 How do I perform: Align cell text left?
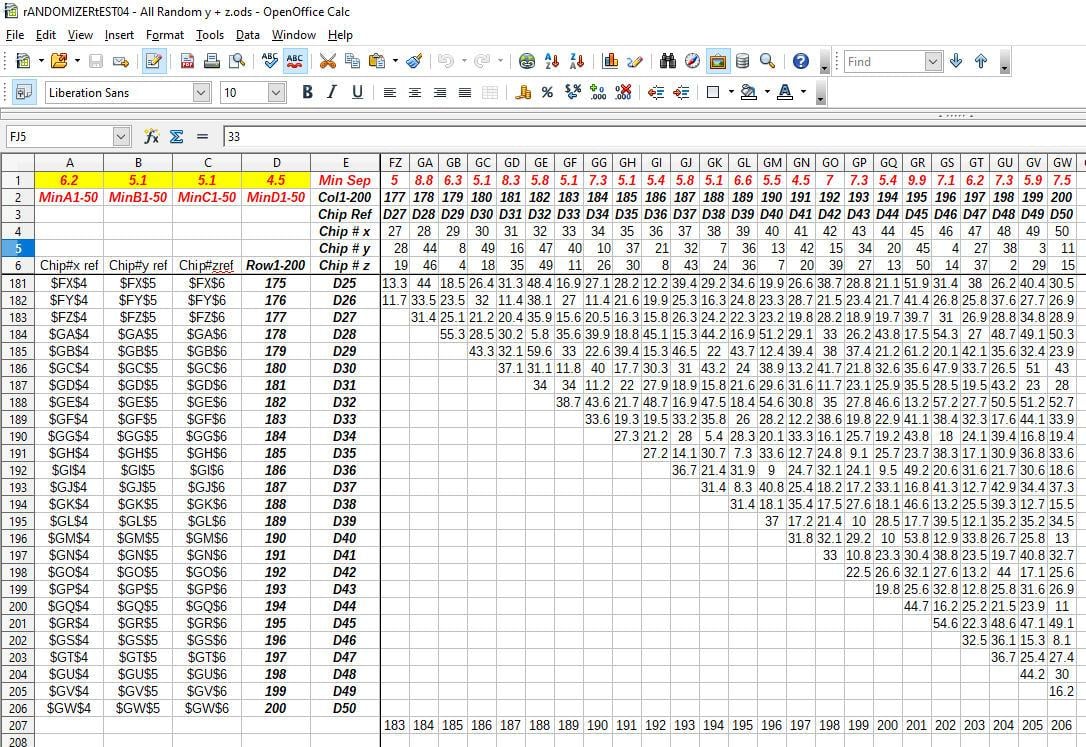click(x=390, y=93)
